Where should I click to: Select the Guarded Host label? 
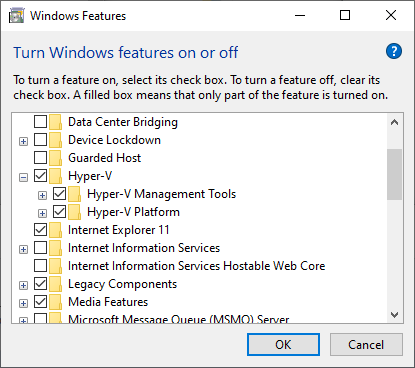pos(104,158)
